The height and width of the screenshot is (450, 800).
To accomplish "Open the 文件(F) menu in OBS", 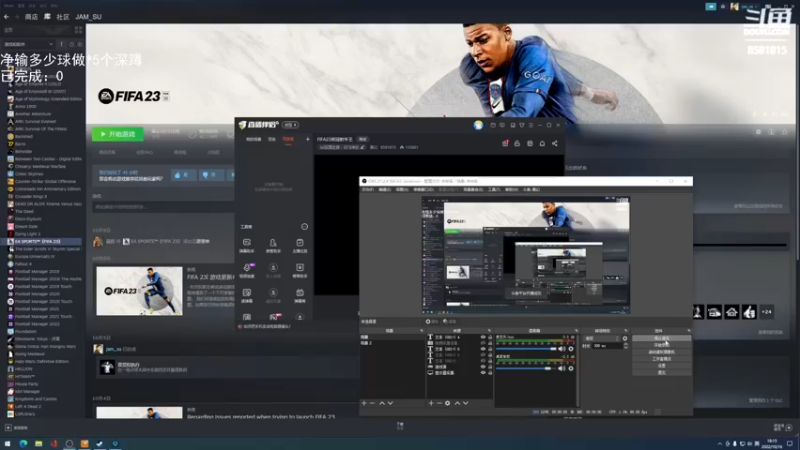I will tap(367, 189).
